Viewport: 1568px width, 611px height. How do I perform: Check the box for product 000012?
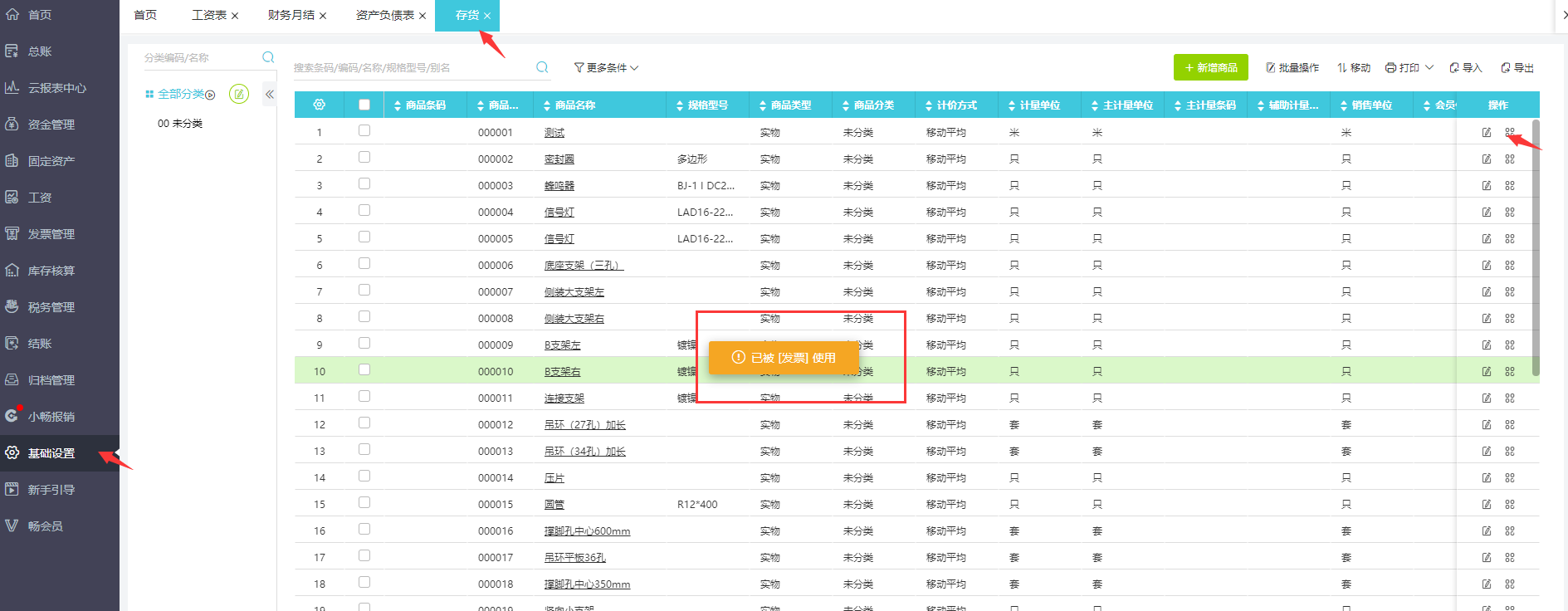click(x=364, y=423)
